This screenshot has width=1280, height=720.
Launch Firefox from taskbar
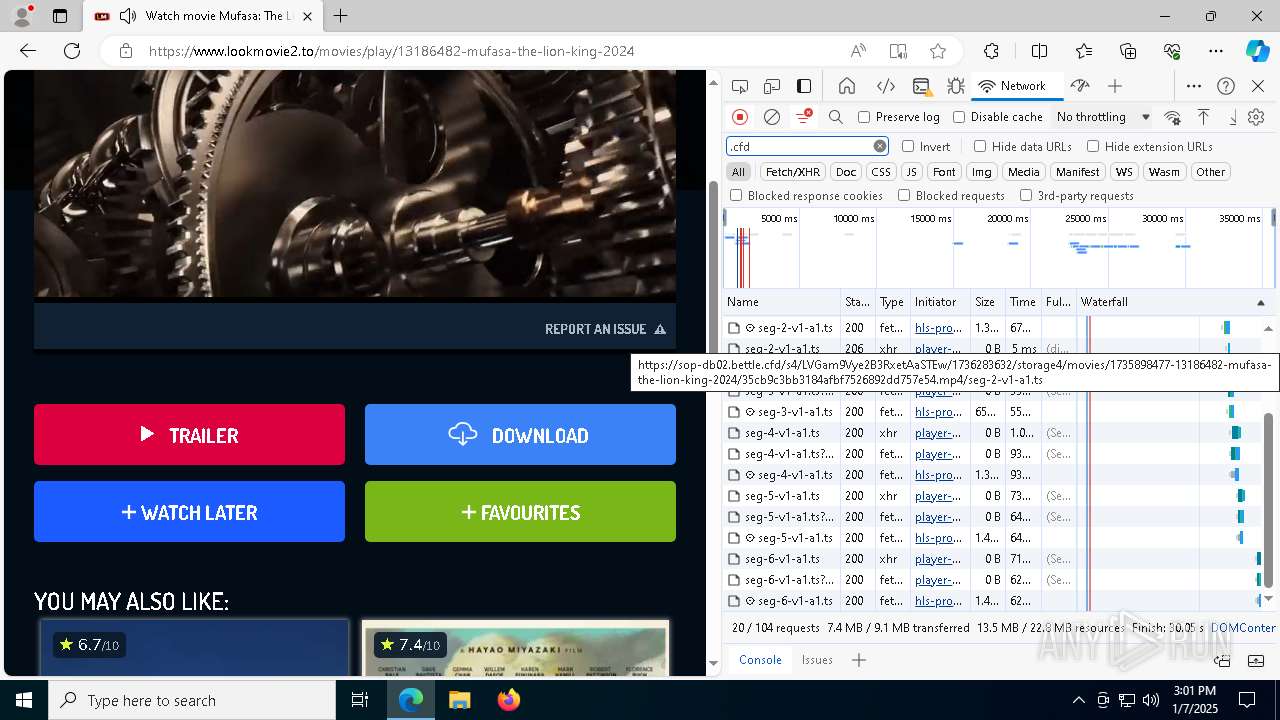pos(509,700)
